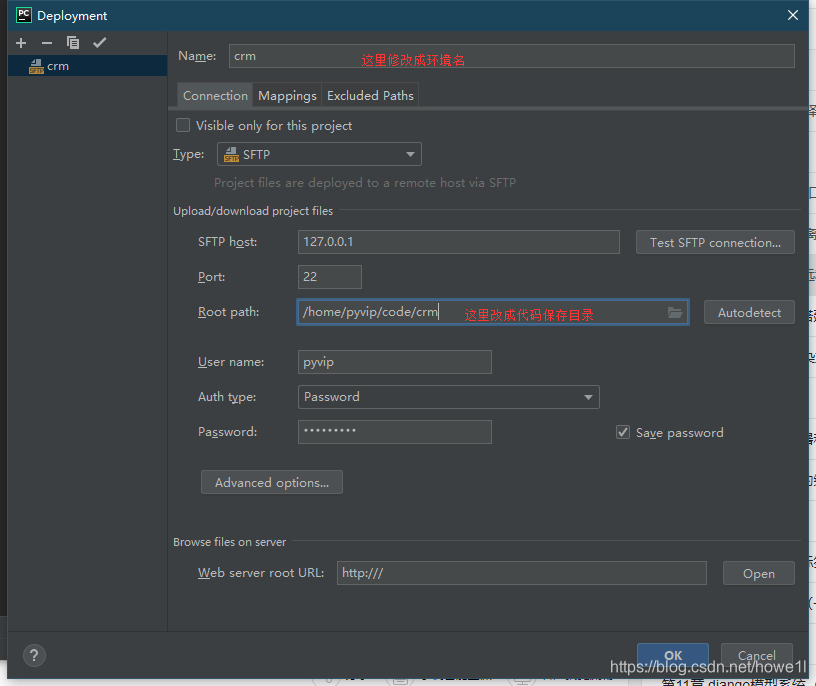Focus the User name field pyvip
Screen dimensions: 816x686
coord(394,362)
